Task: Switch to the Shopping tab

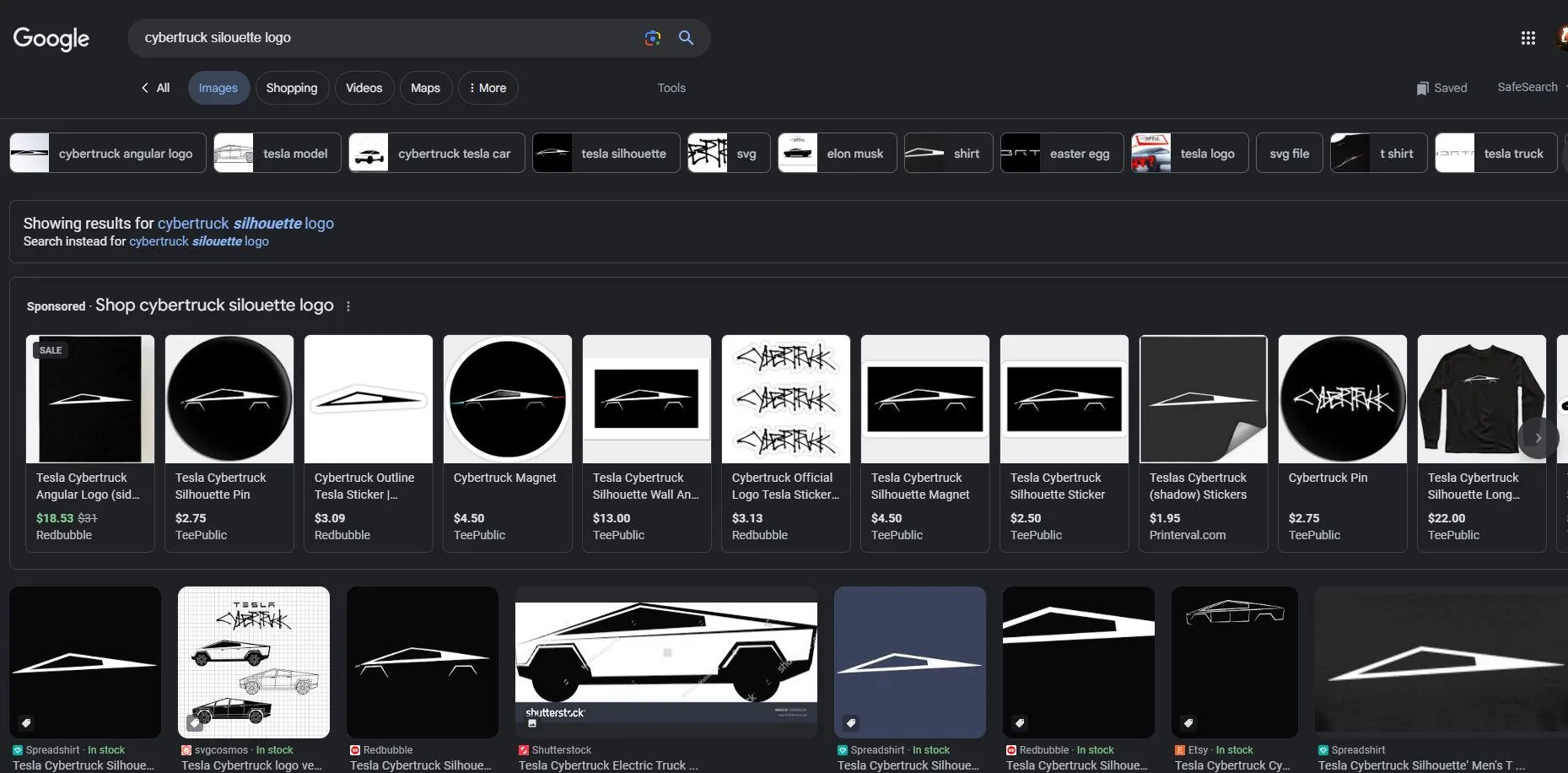Action: (292, 88)
